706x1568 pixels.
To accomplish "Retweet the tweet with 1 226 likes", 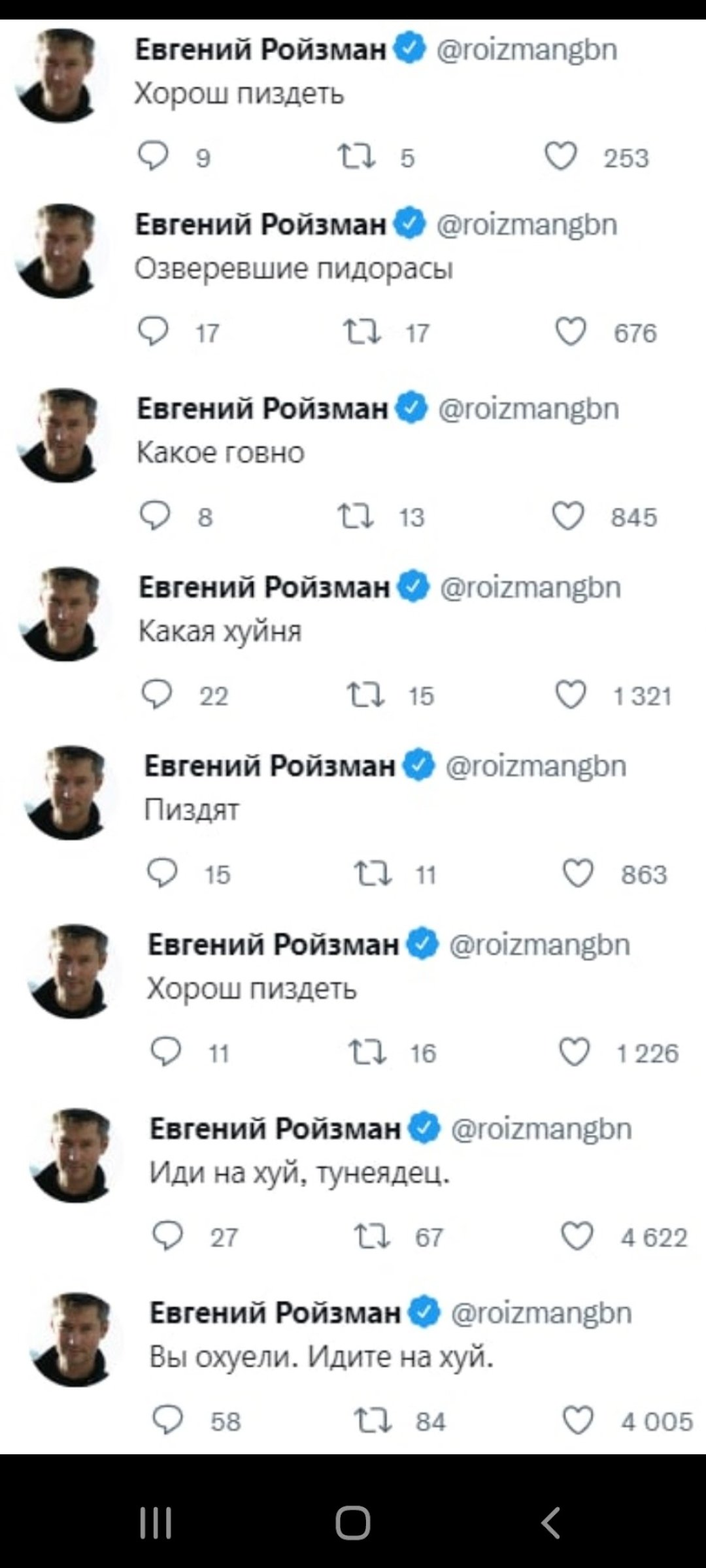I will tap(368, 1053).
